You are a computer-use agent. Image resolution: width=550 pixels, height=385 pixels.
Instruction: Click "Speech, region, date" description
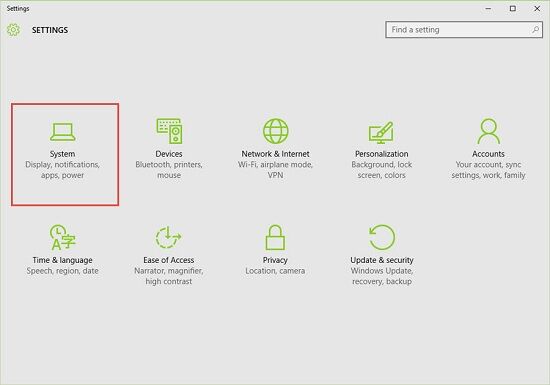pos(62,271)
